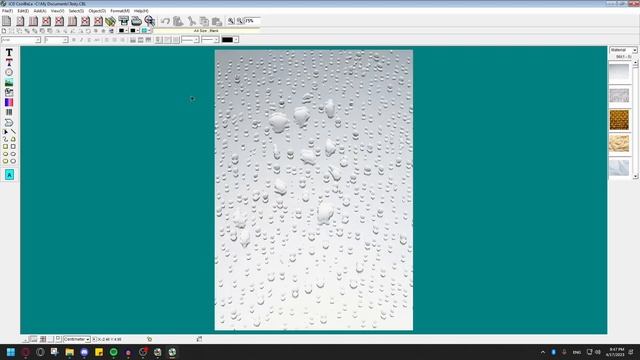Open the File(F) menu
Screen dimensions: 640x360
(7, 11)
